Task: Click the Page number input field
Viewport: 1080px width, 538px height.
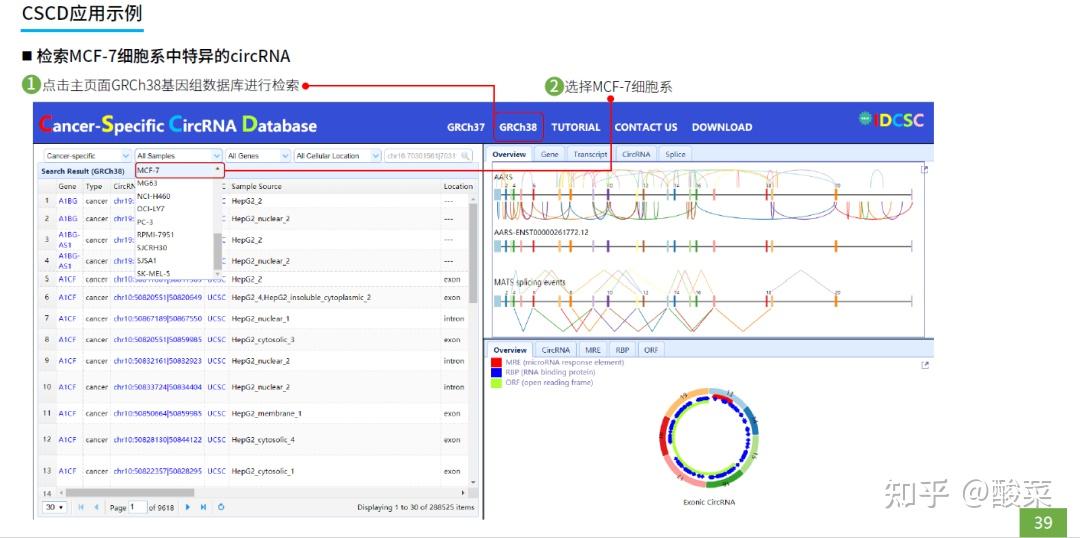Action: point(138,507)
